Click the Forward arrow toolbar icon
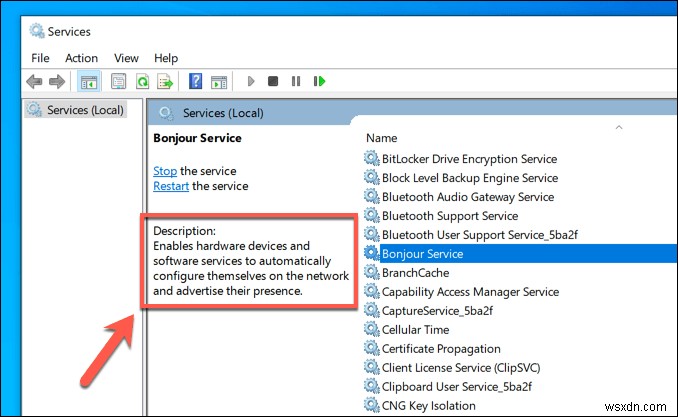Image resolution: width=678 pixels, height=417 pixels. click(x=57, y=81)
